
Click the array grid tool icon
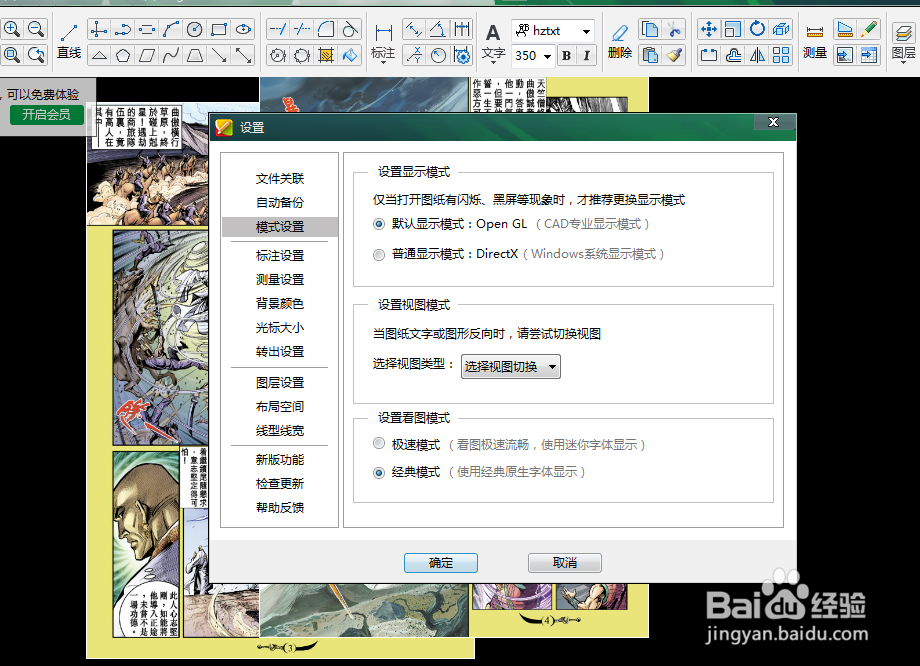click(x=781, y=56)
